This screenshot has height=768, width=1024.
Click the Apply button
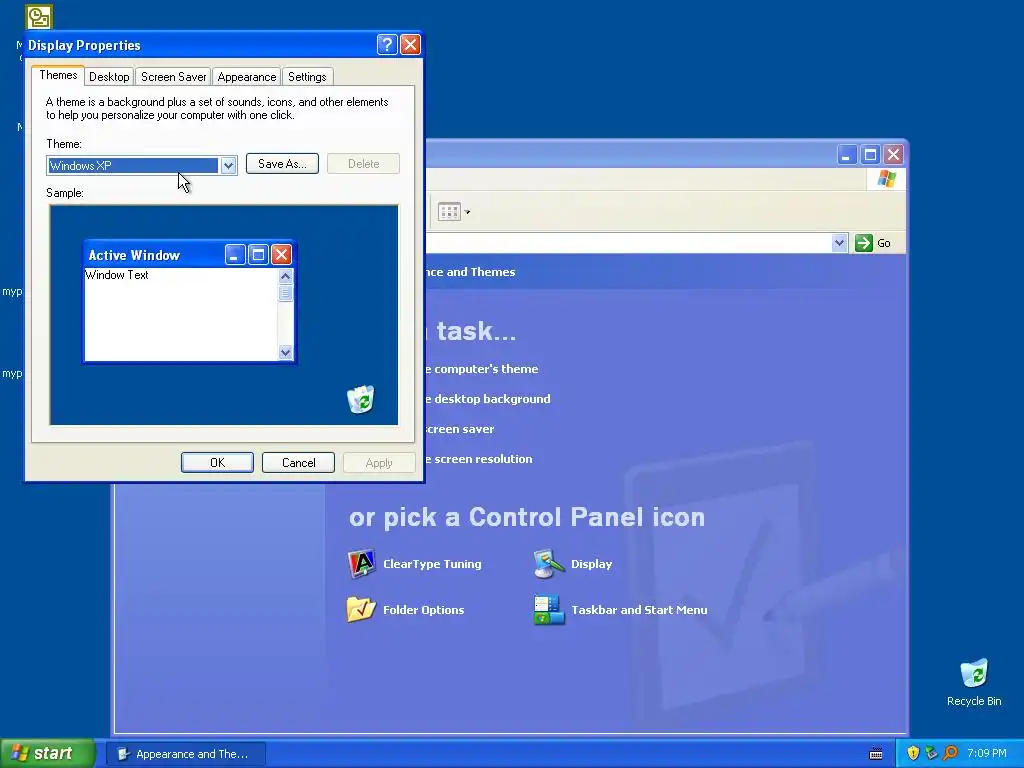click(x=379, y=462)
